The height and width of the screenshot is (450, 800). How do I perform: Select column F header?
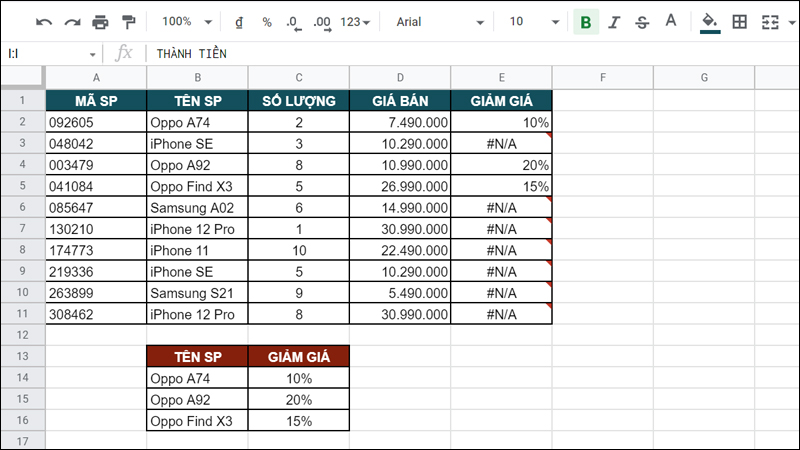click(x=602, y=78)
